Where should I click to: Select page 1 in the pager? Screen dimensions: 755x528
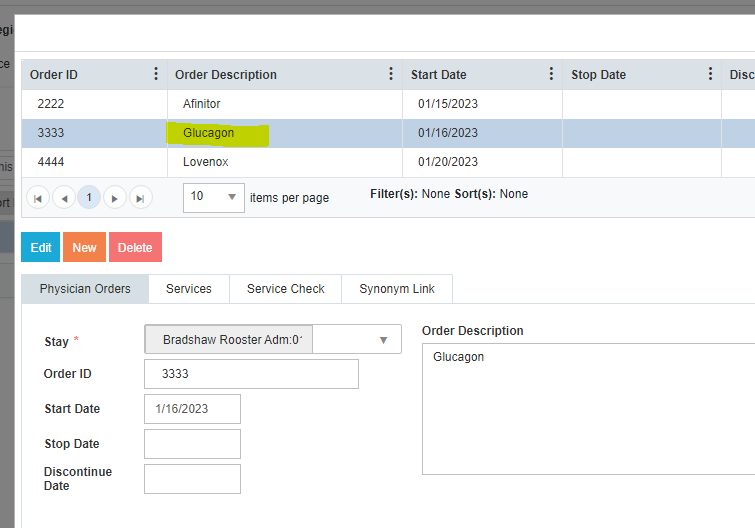(89, 197)
